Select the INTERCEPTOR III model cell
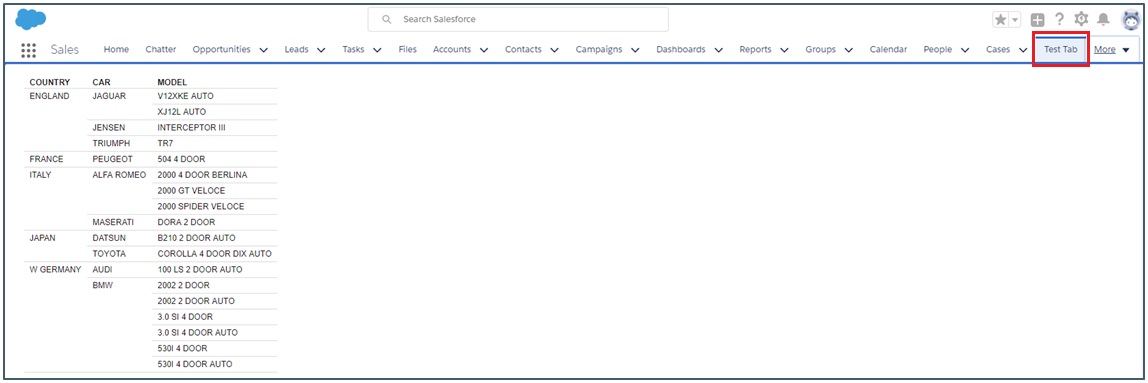The width and height of the screenshot is (1148, 383). tap(192, 127)
